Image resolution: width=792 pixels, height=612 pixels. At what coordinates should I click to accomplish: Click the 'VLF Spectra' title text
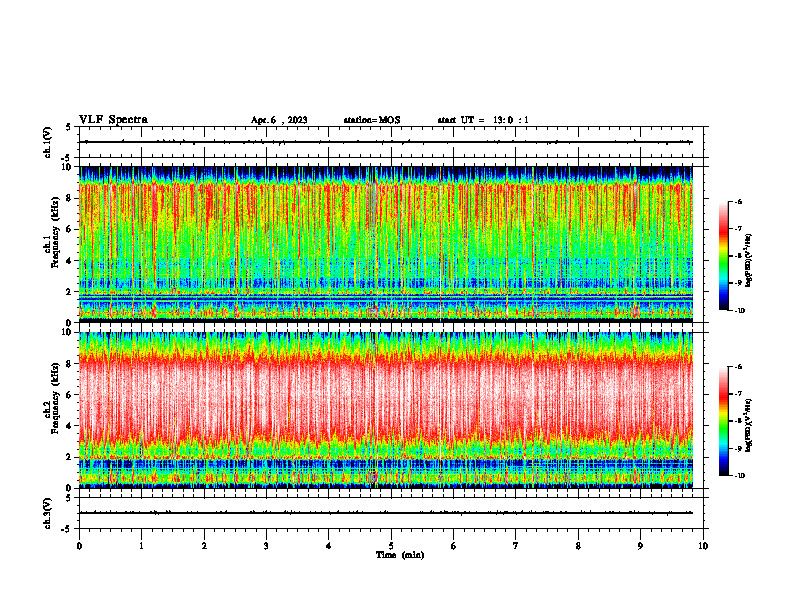[113, 120]
